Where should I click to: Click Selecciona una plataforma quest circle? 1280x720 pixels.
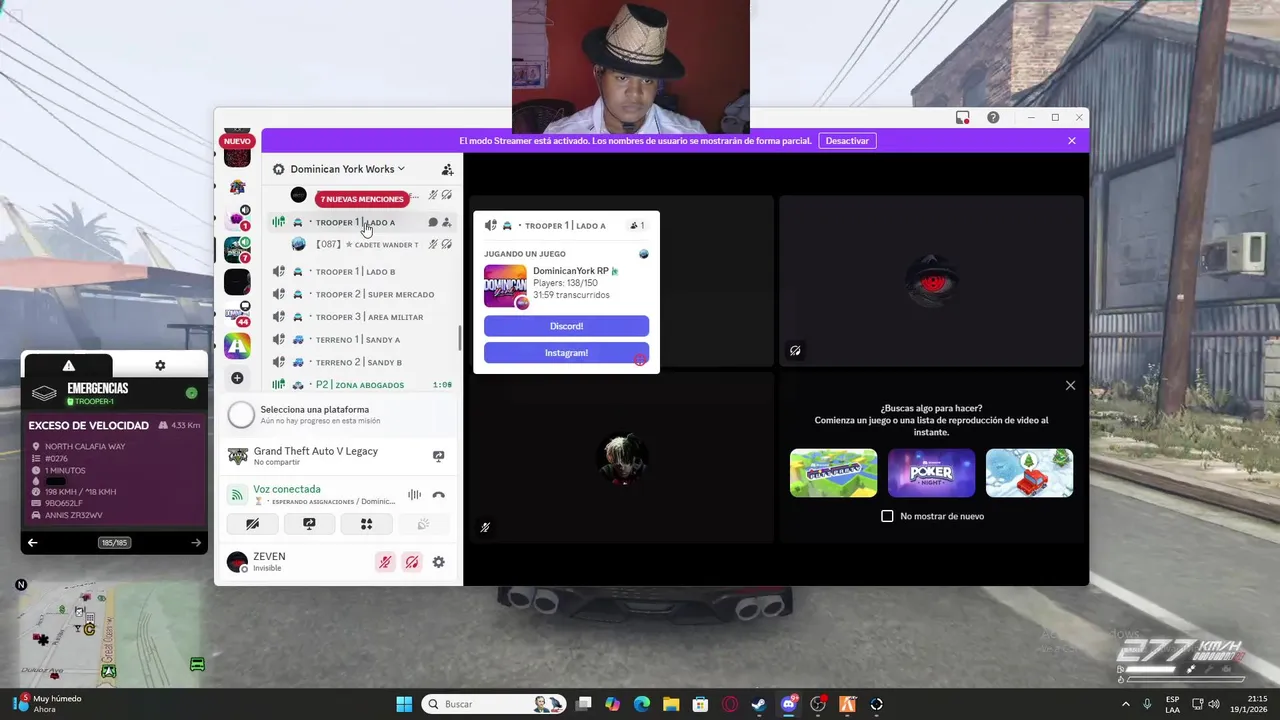click(241, 414)
